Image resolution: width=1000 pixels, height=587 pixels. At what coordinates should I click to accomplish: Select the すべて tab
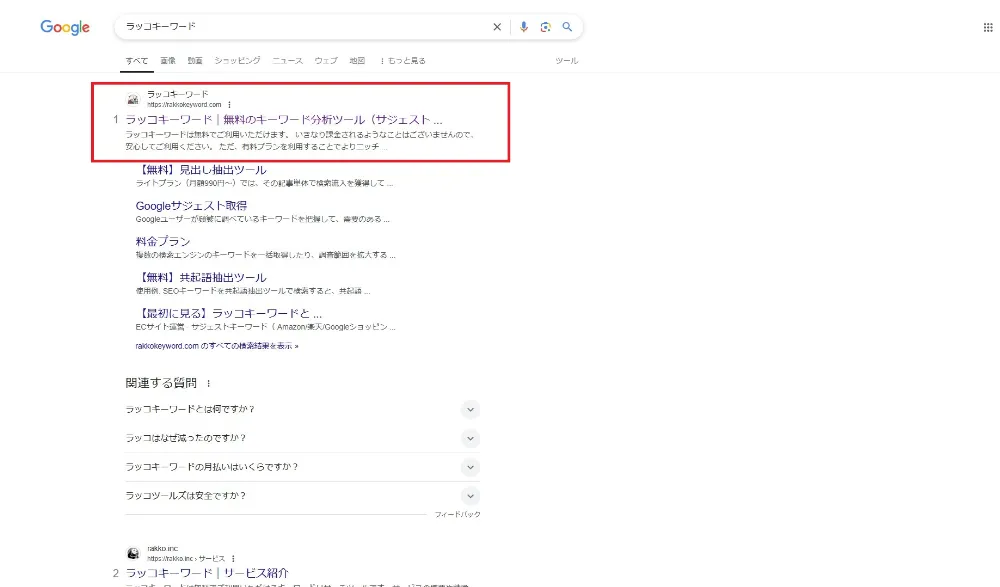pos(136,61)
